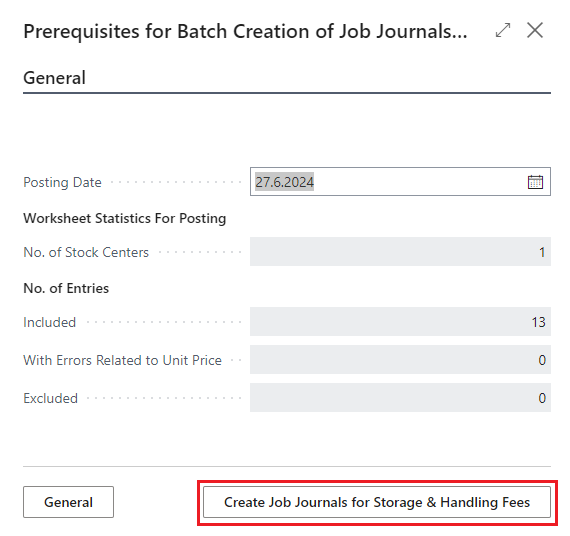Open the calendar date picker icon
This screenshot has height=536, width=570.
[x=535, y=182]
